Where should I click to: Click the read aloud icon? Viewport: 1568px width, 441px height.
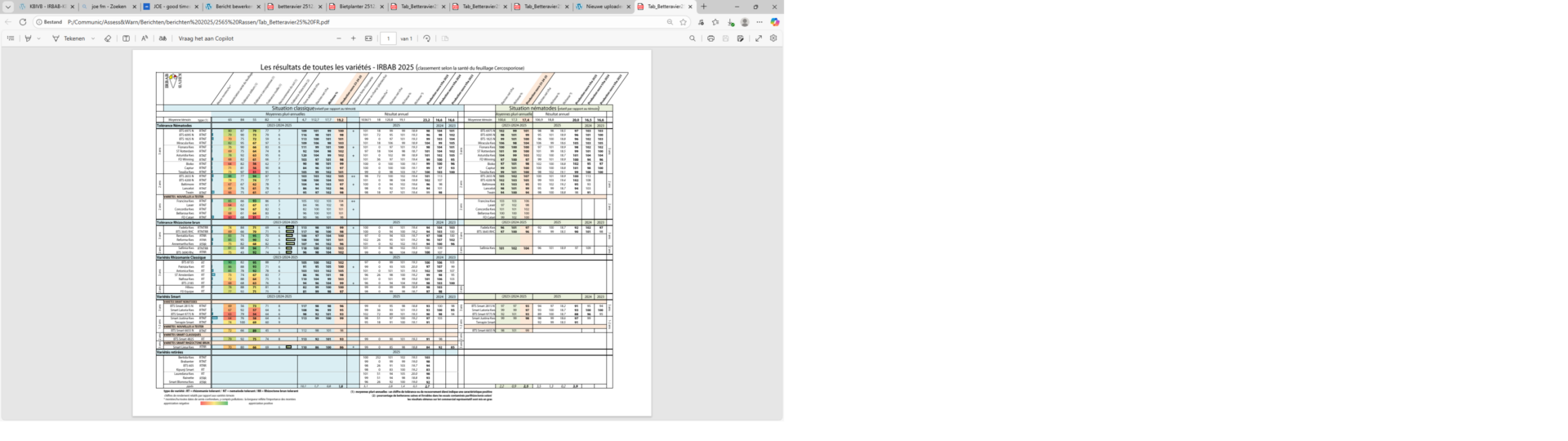click(x=145, y=38)
